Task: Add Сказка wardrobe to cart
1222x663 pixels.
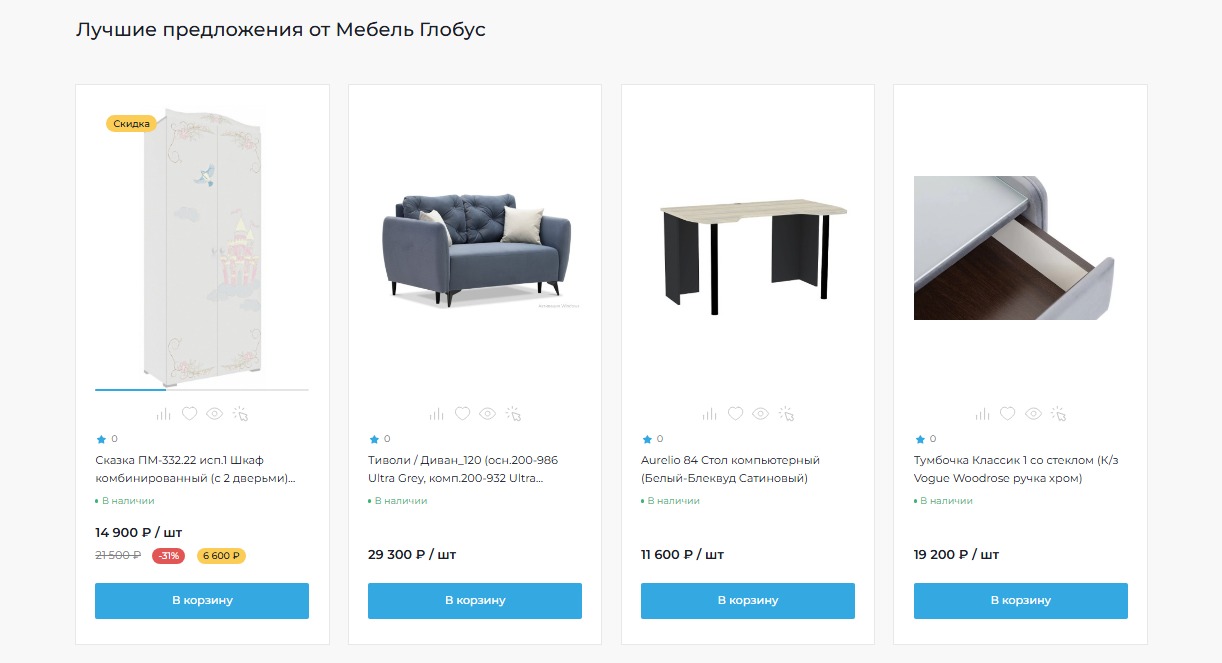Action: click(x=202, y=601)
